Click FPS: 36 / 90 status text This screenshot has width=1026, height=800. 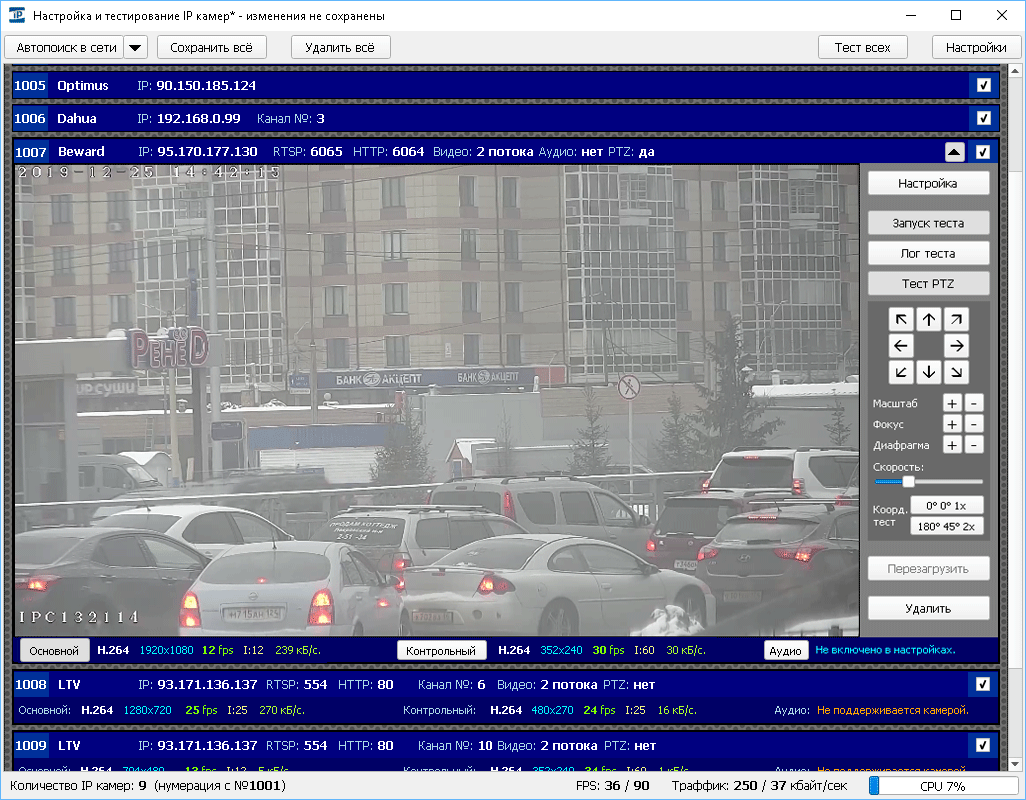click(612, 786)
